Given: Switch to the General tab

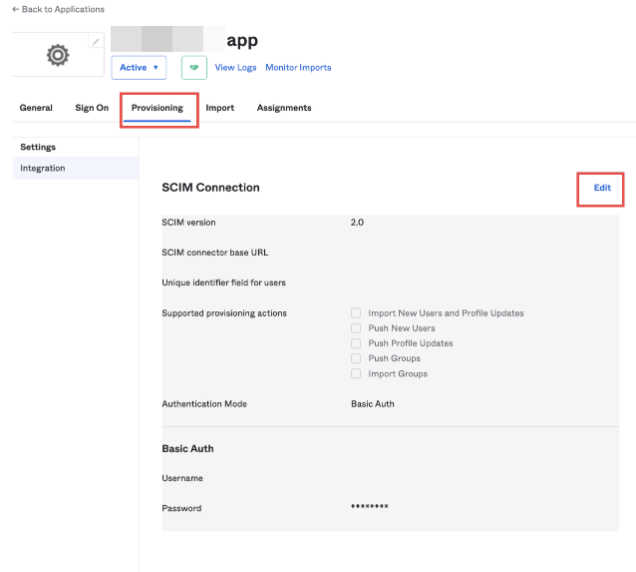Looking at the screenshot, I should pos(36,108).
